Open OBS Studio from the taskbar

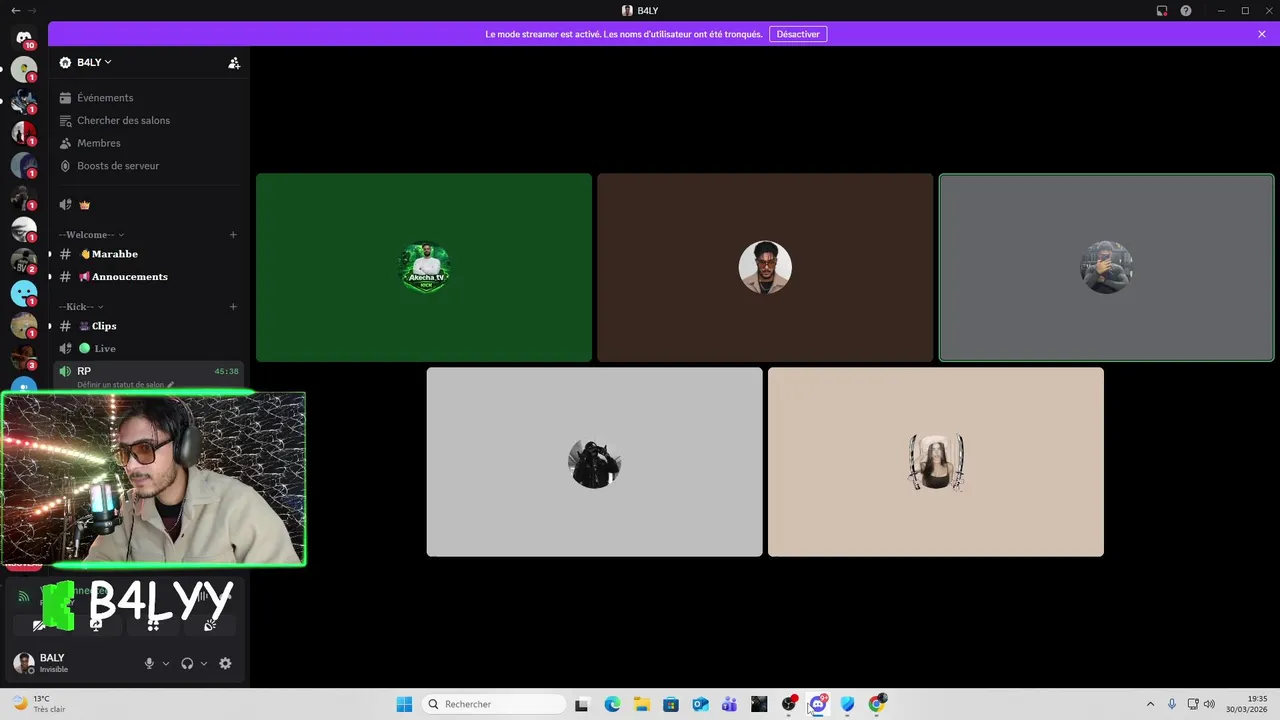pyautogui.click(x=789, y=704)
